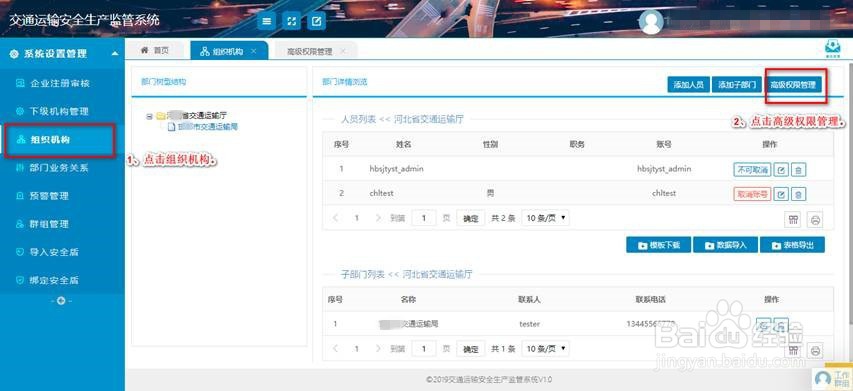Image resolution: width=853 pixels, height=391 pixels.
Task: Click the chltest name cell
Action: [x=381, y=193]
